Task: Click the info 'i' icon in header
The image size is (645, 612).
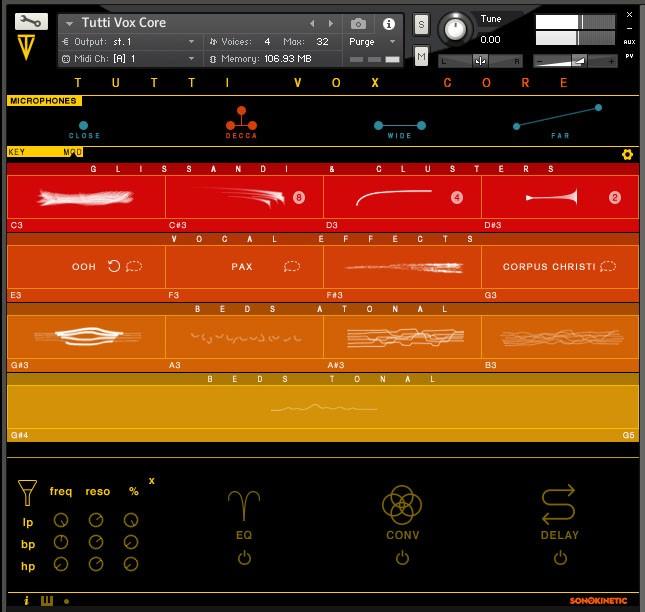Action: click(389, 24)
